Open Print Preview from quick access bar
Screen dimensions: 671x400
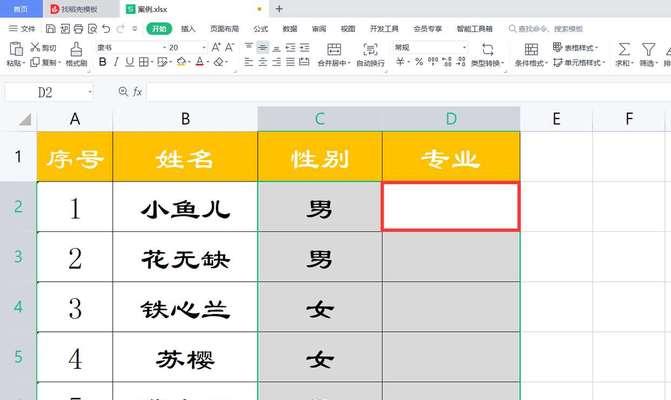coord(92,29)
